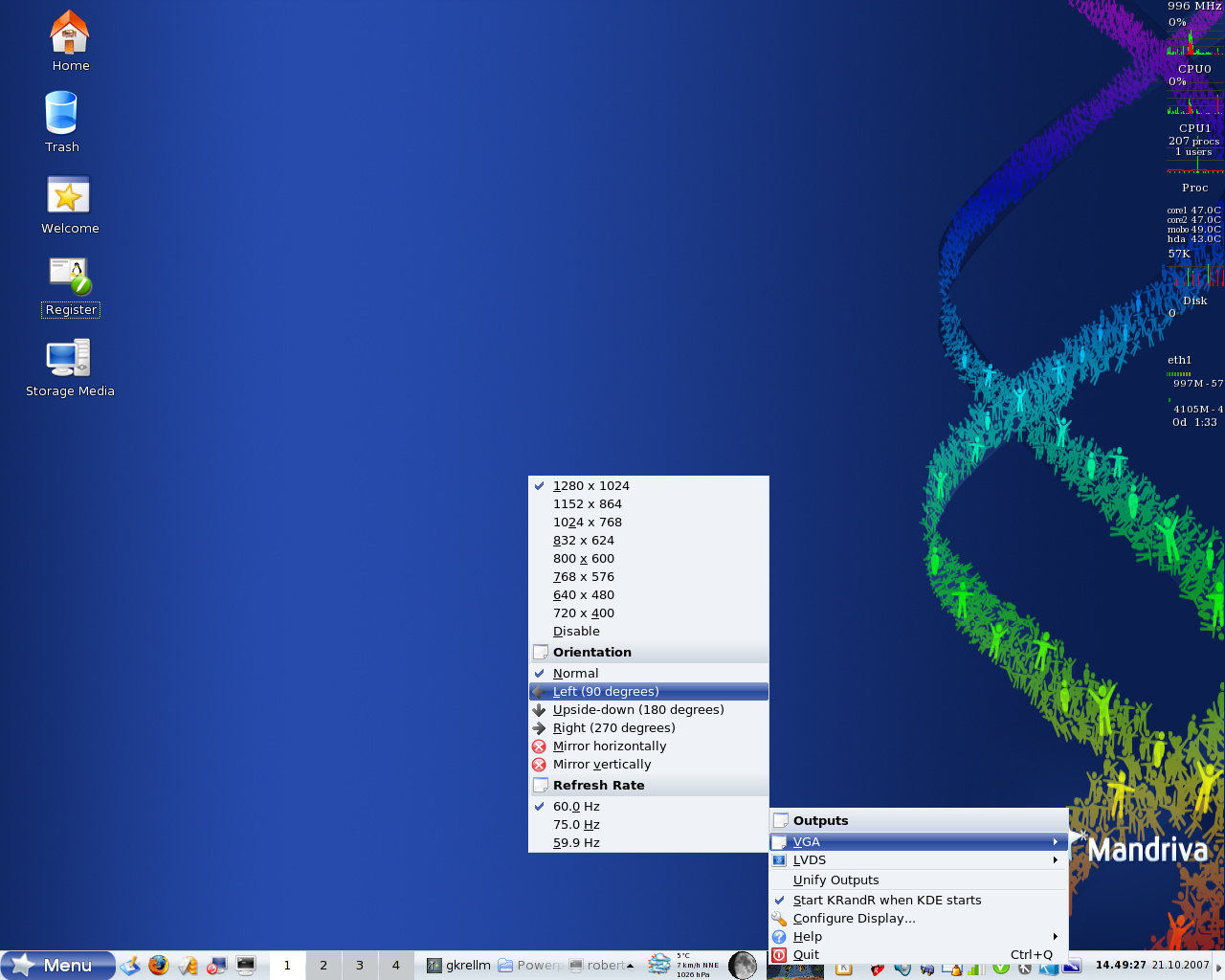Select the 1280 x 1024 resolution
1225x980 pixels.
pos(649,486)
